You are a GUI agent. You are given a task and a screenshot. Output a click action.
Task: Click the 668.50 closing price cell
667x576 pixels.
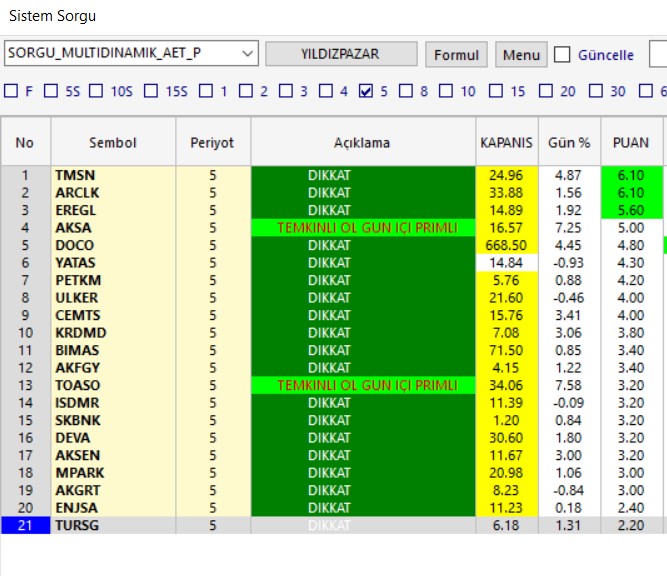point(506,245)
